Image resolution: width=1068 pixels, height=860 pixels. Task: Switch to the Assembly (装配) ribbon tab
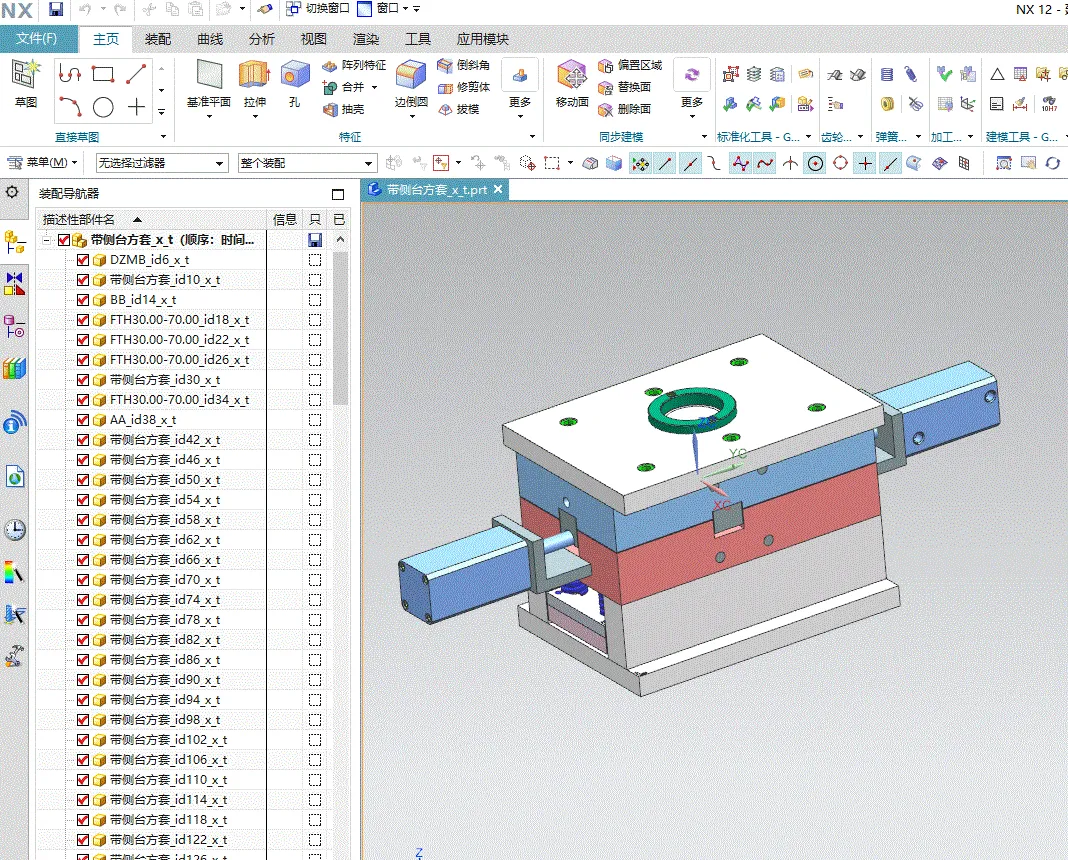pyautogui.click(x=158, y=39)
